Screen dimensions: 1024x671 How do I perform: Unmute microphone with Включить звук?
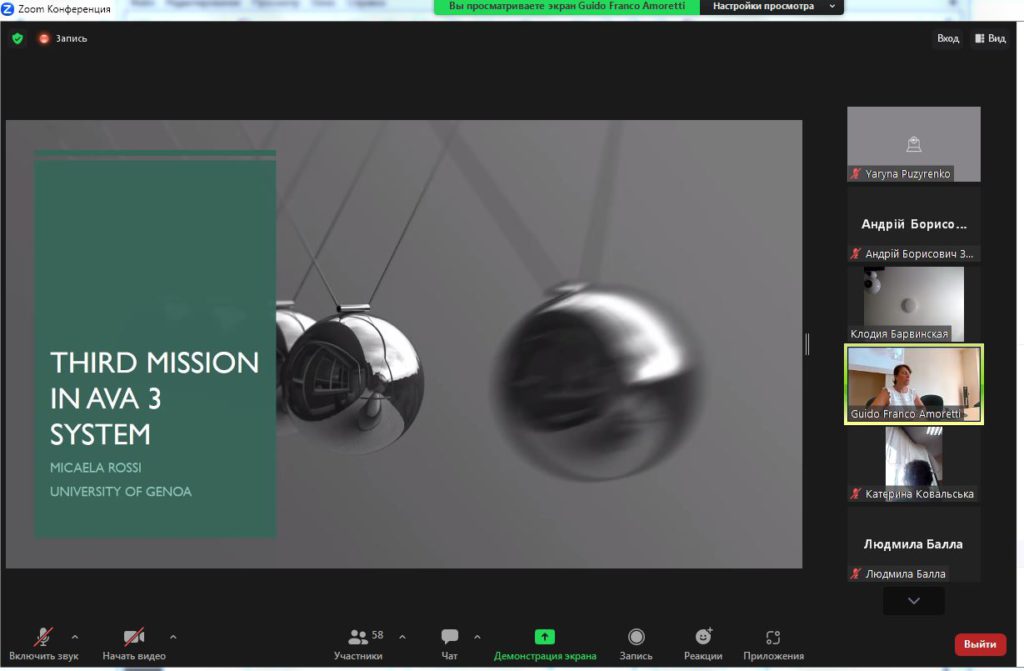(44, 643)
